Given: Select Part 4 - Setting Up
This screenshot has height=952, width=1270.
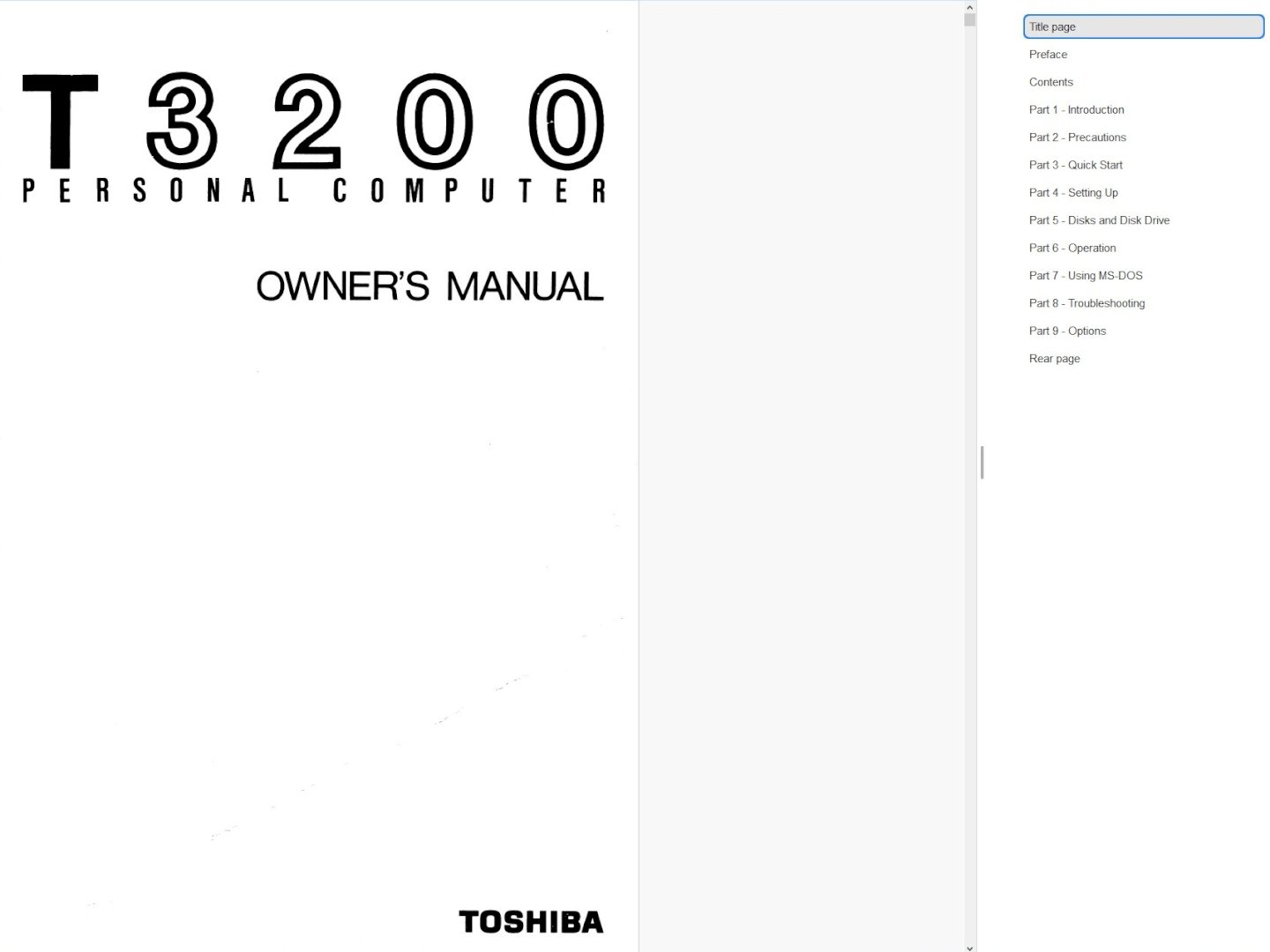Looking at the screenshot, I should click(1073, 193).
